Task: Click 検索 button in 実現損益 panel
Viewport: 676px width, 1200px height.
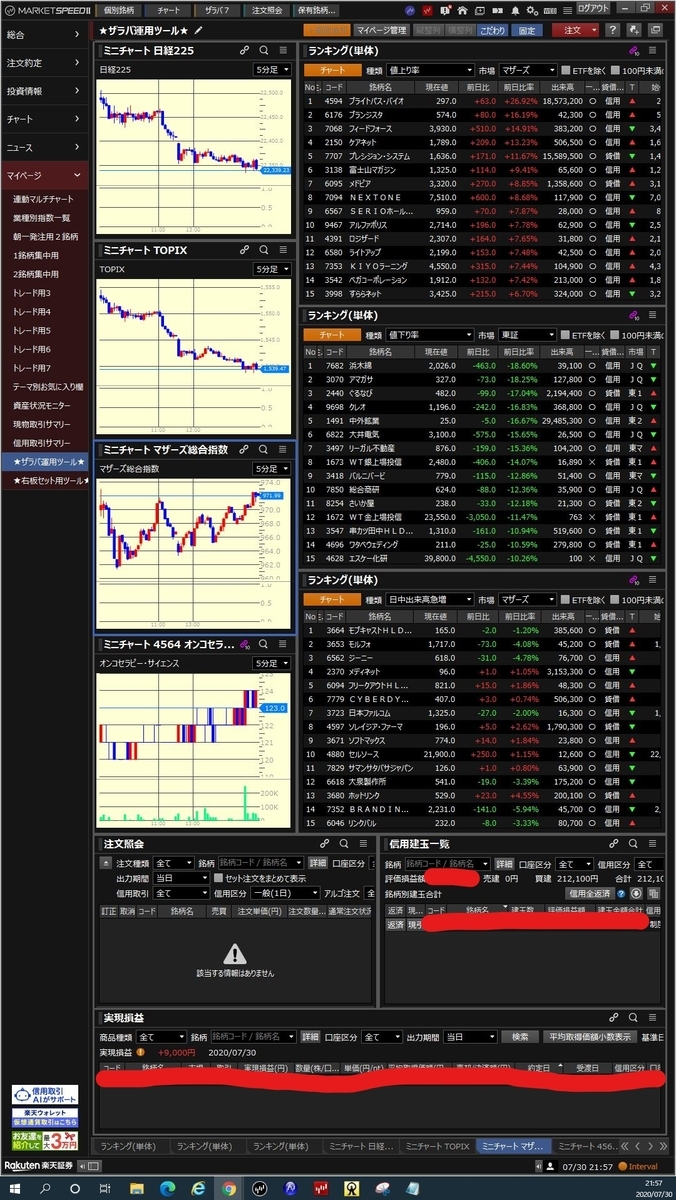Action: click(x=519, y=1037)
